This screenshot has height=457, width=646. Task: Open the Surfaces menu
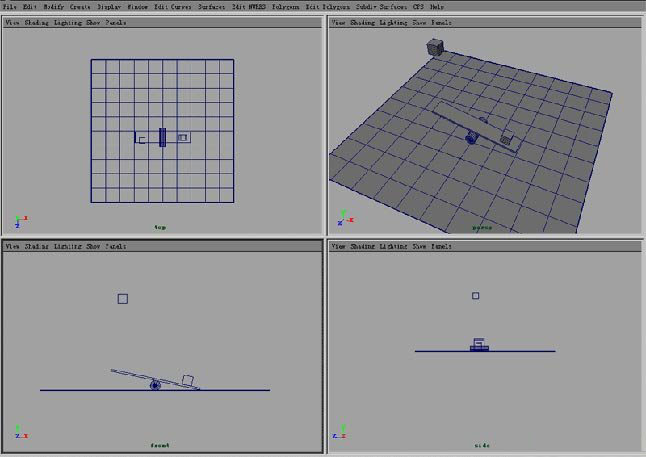pyautogui.click(x=211, y=7)
